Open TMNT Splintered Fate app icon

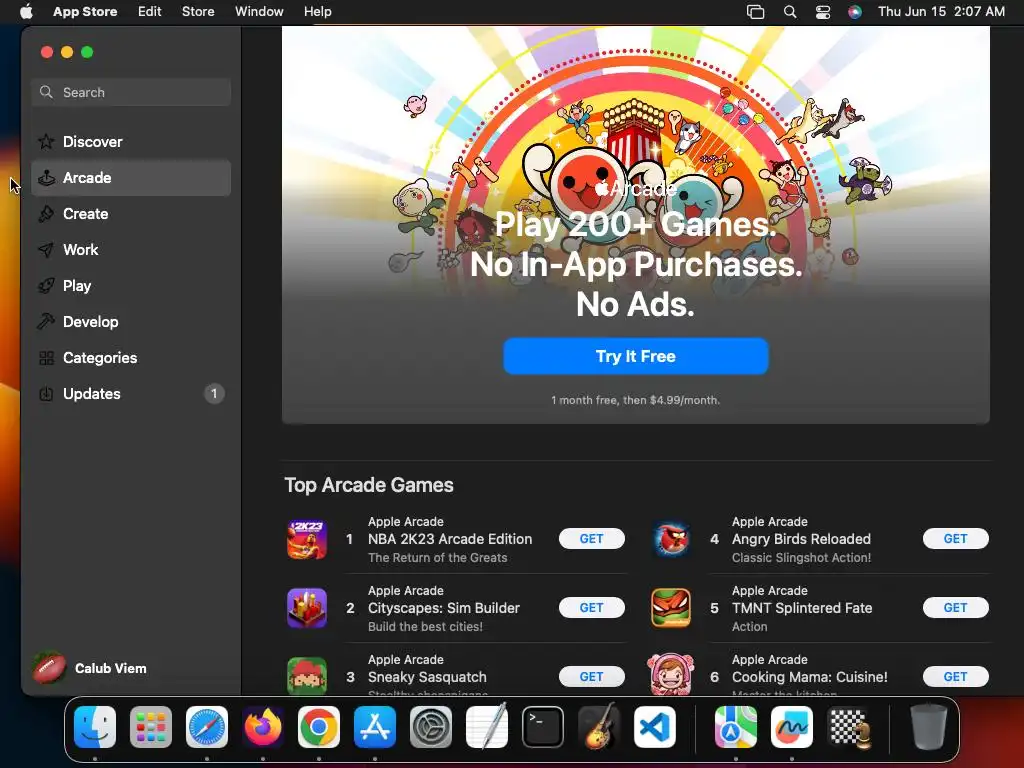[671, 608]
